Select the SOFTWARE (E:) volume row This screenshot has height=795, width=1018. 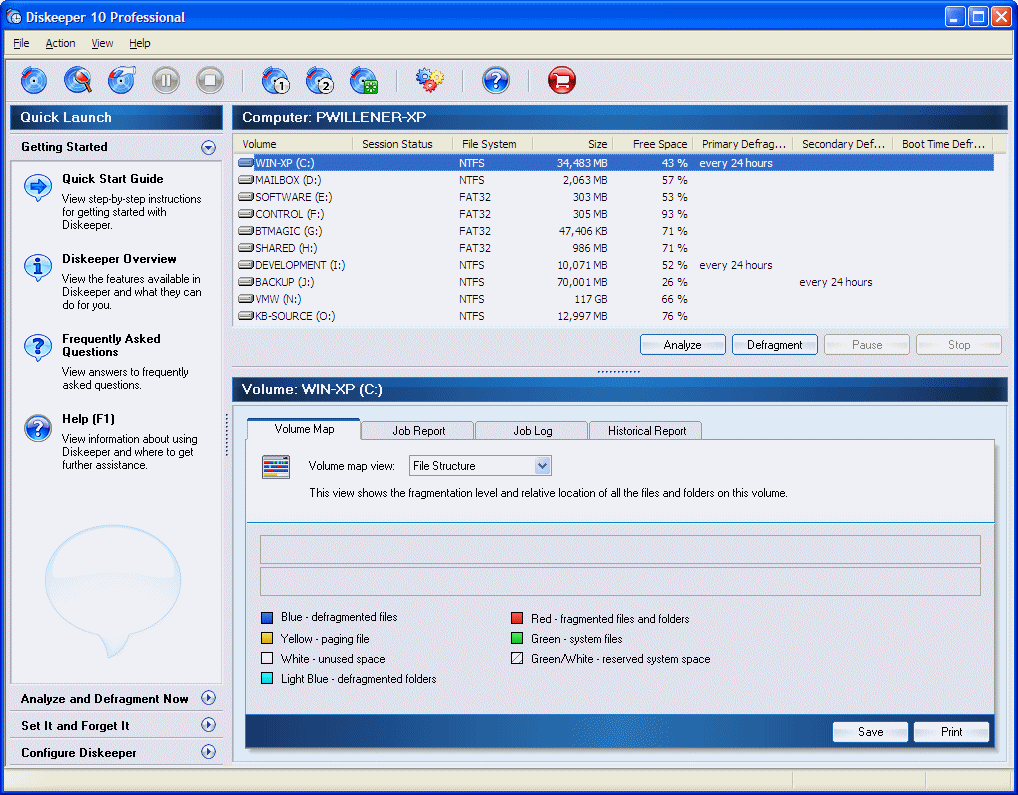click(614, 197)
